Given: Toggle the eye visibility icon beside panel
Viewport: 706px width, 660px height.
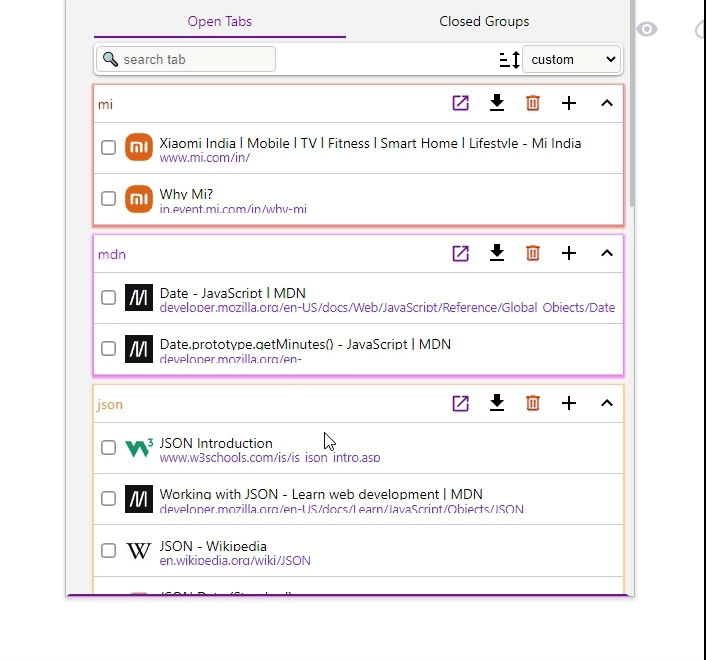Looking at the screenshot, I should click(647, 29).
